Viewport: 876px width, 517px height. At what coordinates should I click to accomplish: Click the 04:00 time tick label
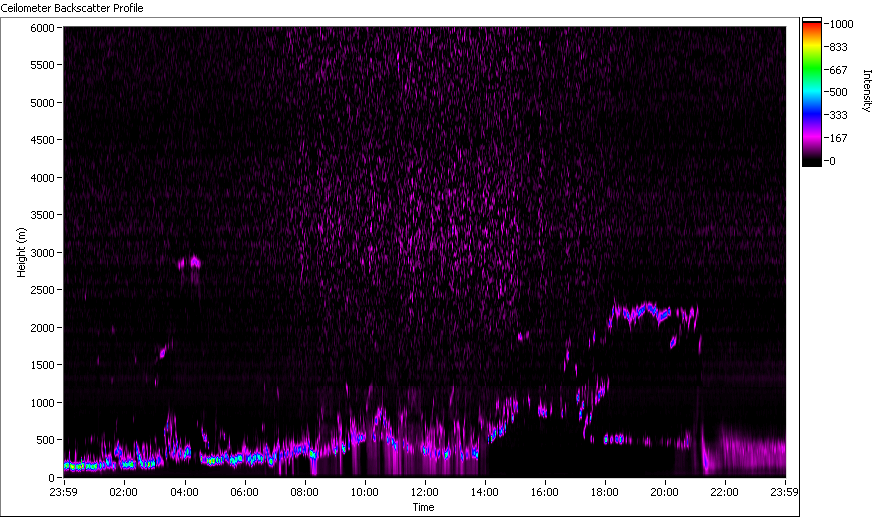(184, 492)
